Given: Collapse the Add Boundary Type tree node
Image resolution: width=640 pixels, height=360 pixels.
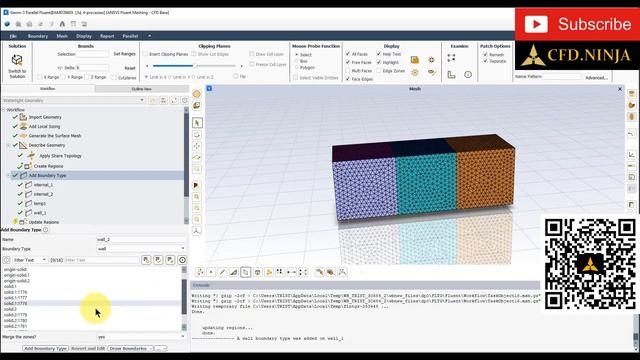Looking at the screenshot, I should click(x=9, y=176).
